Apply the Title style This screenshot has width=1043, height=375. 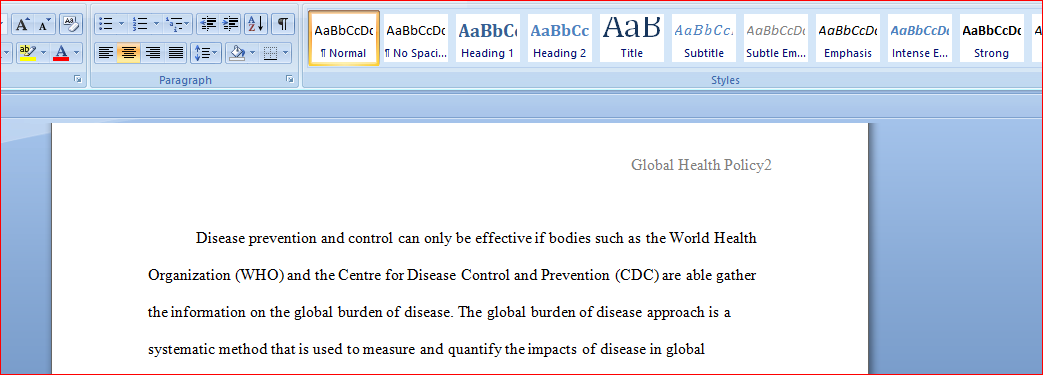tap(631, 38)
